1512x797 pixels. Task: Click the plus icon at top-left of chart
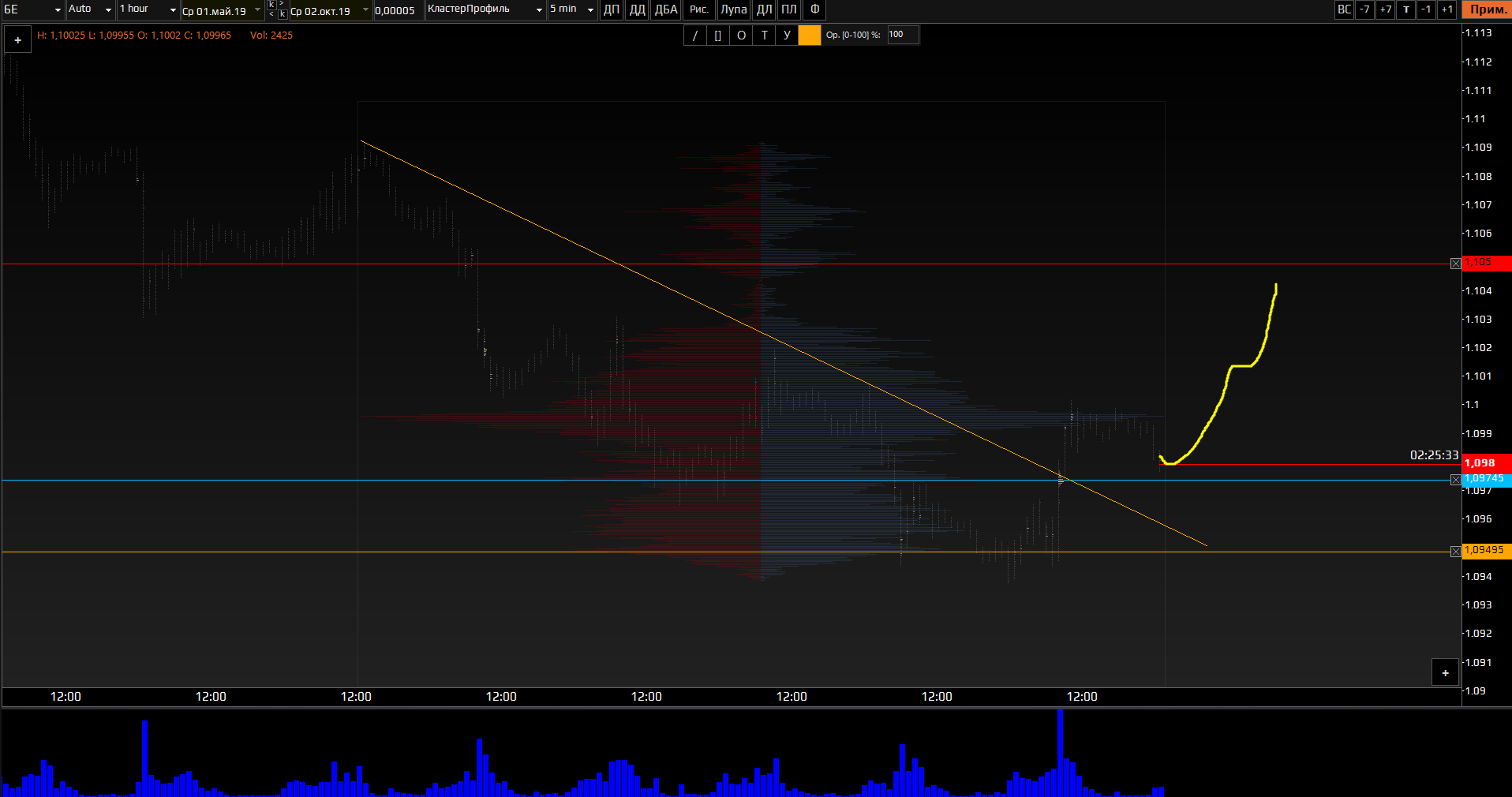click(x=17, y=40)
